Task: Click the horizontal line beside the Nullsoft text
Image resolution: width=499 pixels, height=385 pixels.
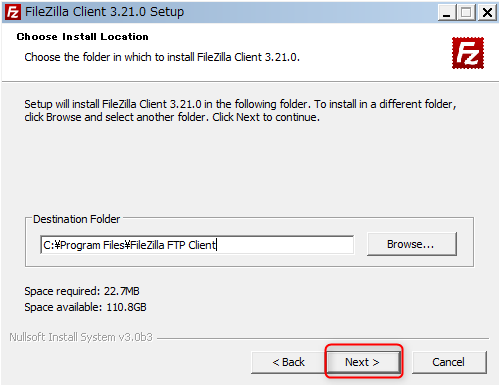Action: tap(323, 339)
